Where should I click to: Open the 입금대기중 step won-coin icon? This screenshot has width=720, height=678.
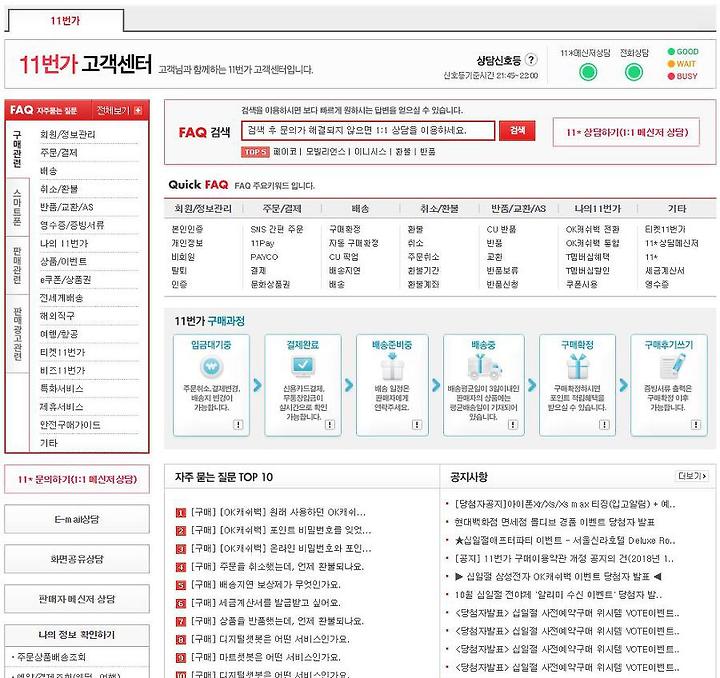coord(212,367)
